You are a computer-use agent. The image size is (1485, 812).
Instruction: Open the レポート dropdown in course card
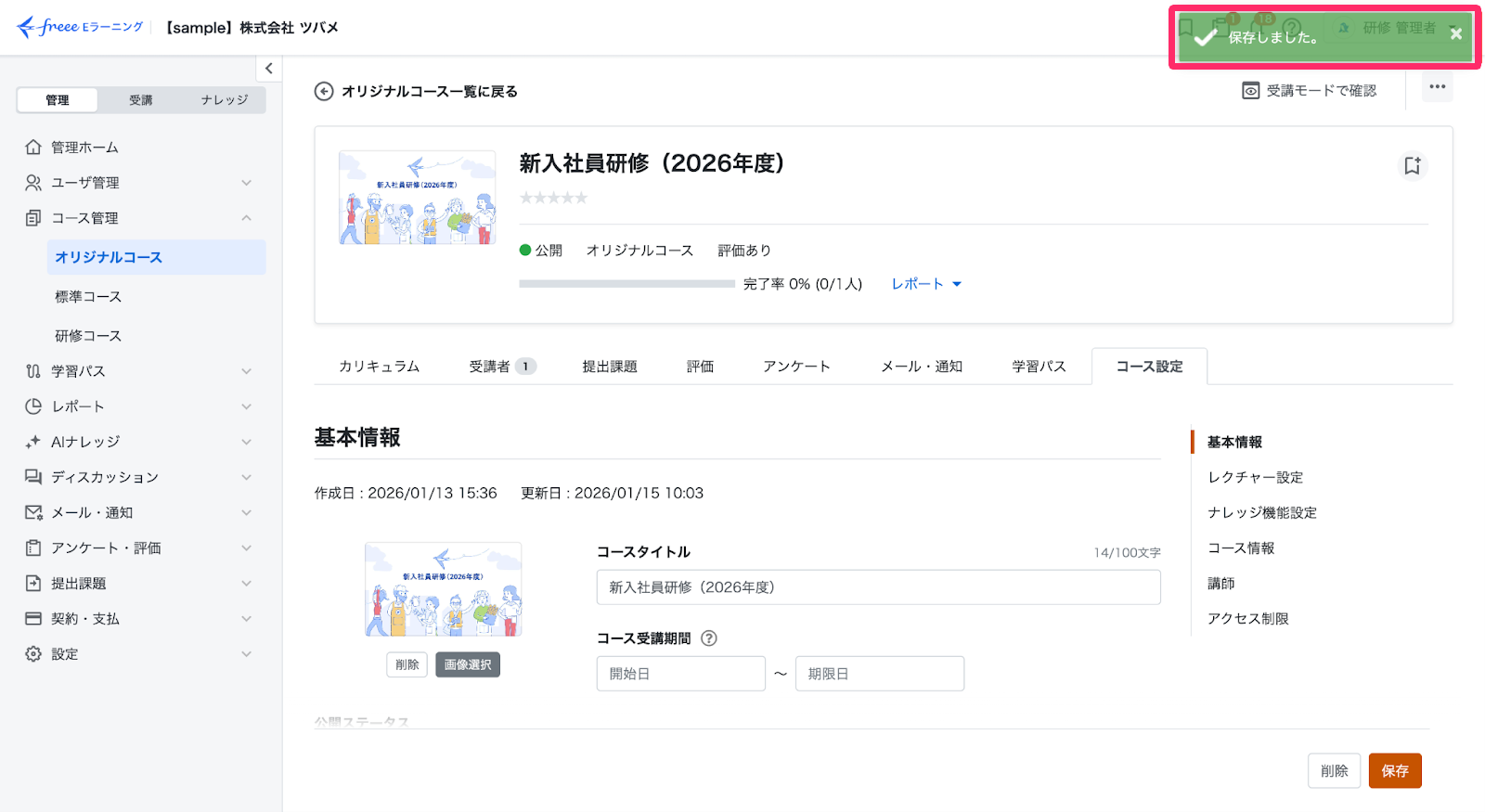[926, 284]
